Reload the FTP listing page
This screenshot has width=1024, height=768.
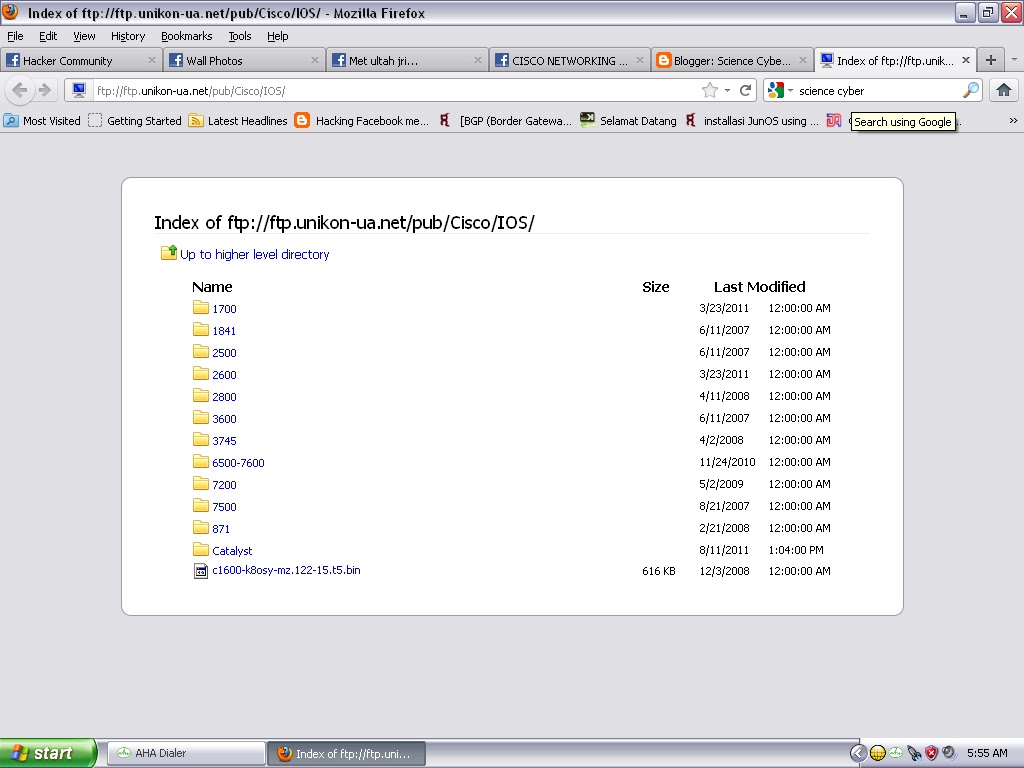(745, 91)
